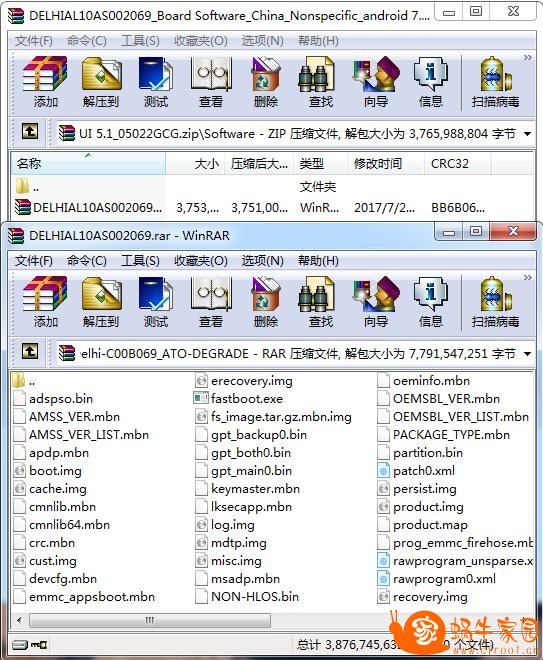Screen dimensions: 543x660
Task: Open 工具(S) menu in back window
Action: point(140,41)
